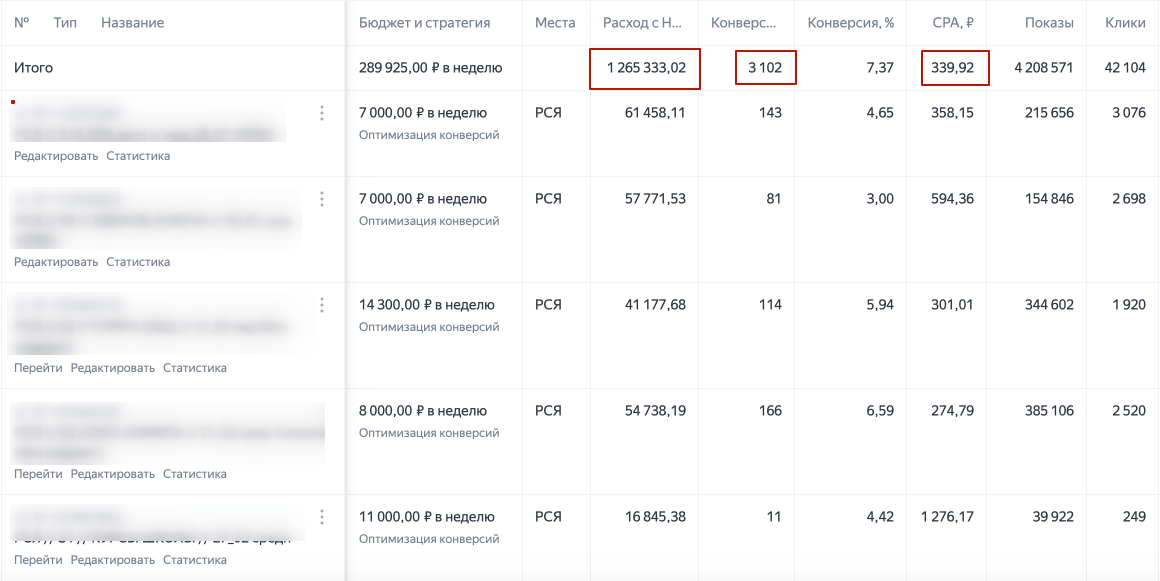Click the Бюджет и стратегия column header

[425, 23]
